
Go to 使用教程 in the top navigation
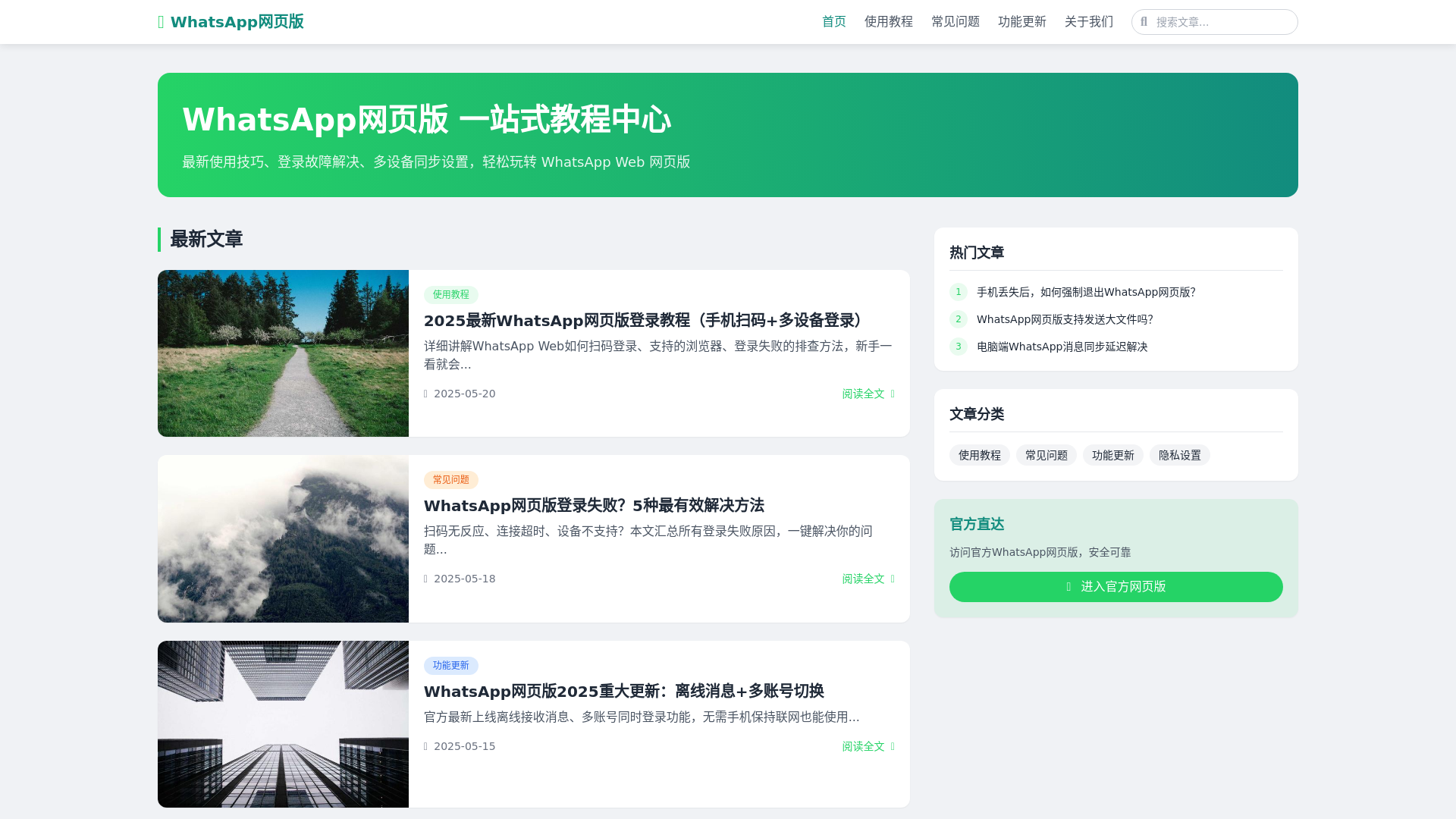(888, 22)
